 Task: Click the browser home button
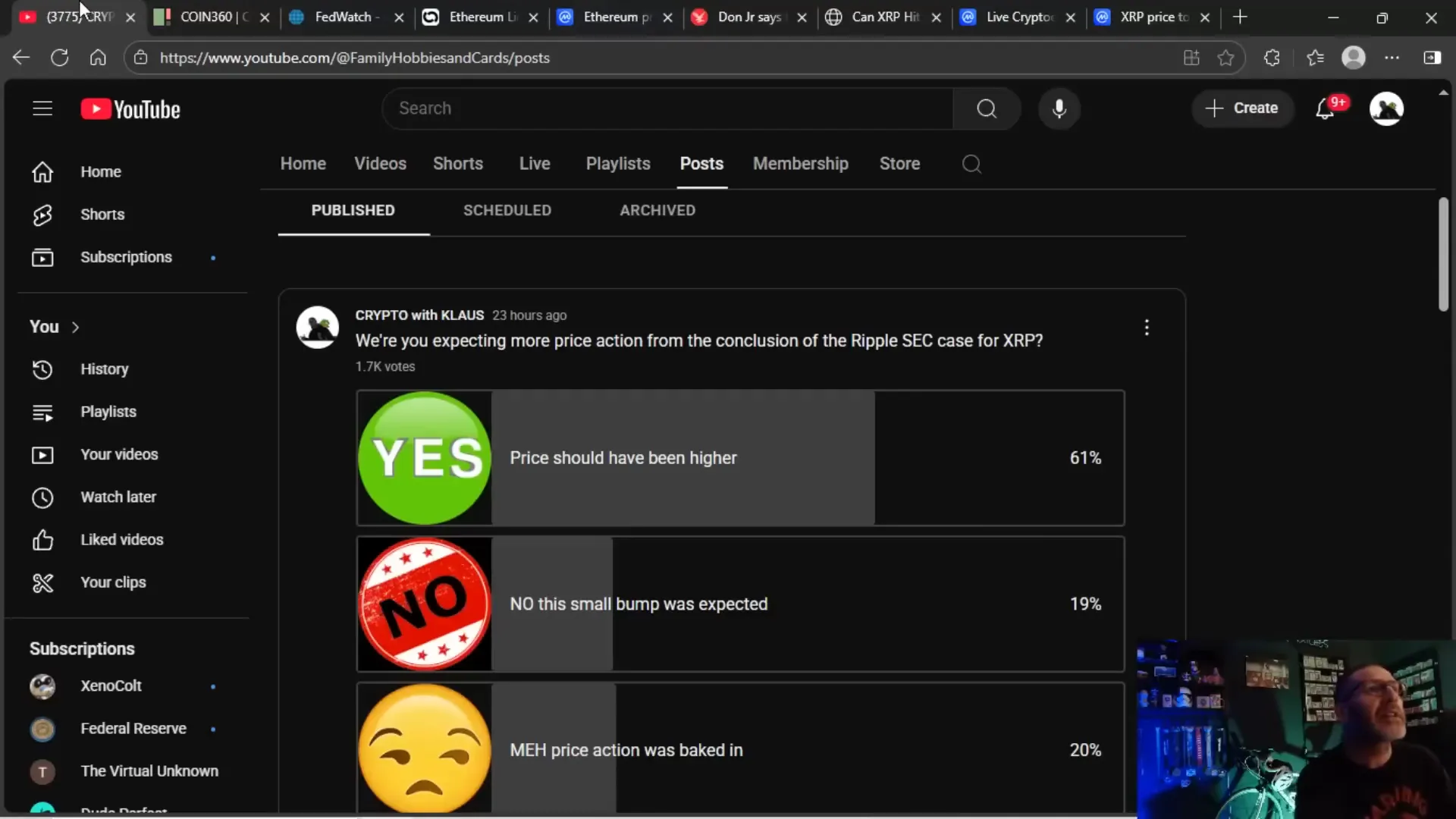pyautogui.click(x=98, y=58)
